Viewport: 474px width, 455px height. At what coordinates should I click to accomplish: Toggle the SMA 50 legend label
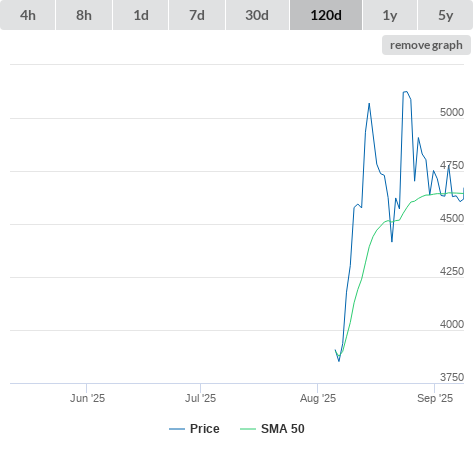pos(283,429)
